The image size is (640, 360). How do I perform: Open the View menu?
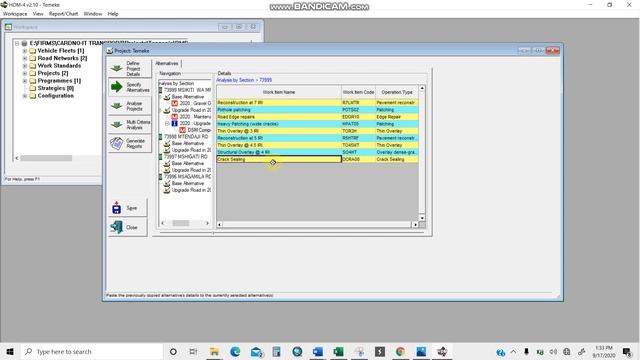[x=38, y=14]
